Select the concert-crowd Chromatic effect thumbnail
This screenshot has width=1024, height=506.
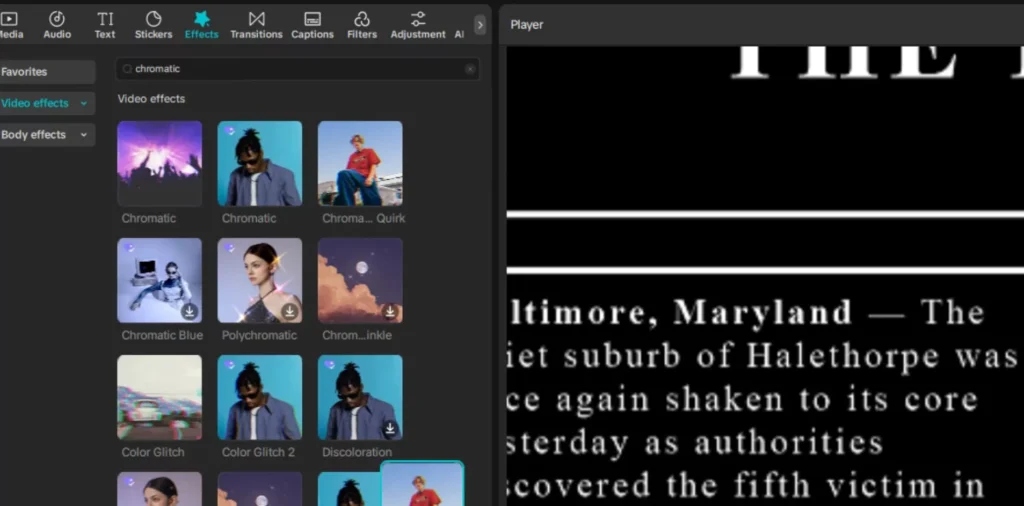click(159, 163)
